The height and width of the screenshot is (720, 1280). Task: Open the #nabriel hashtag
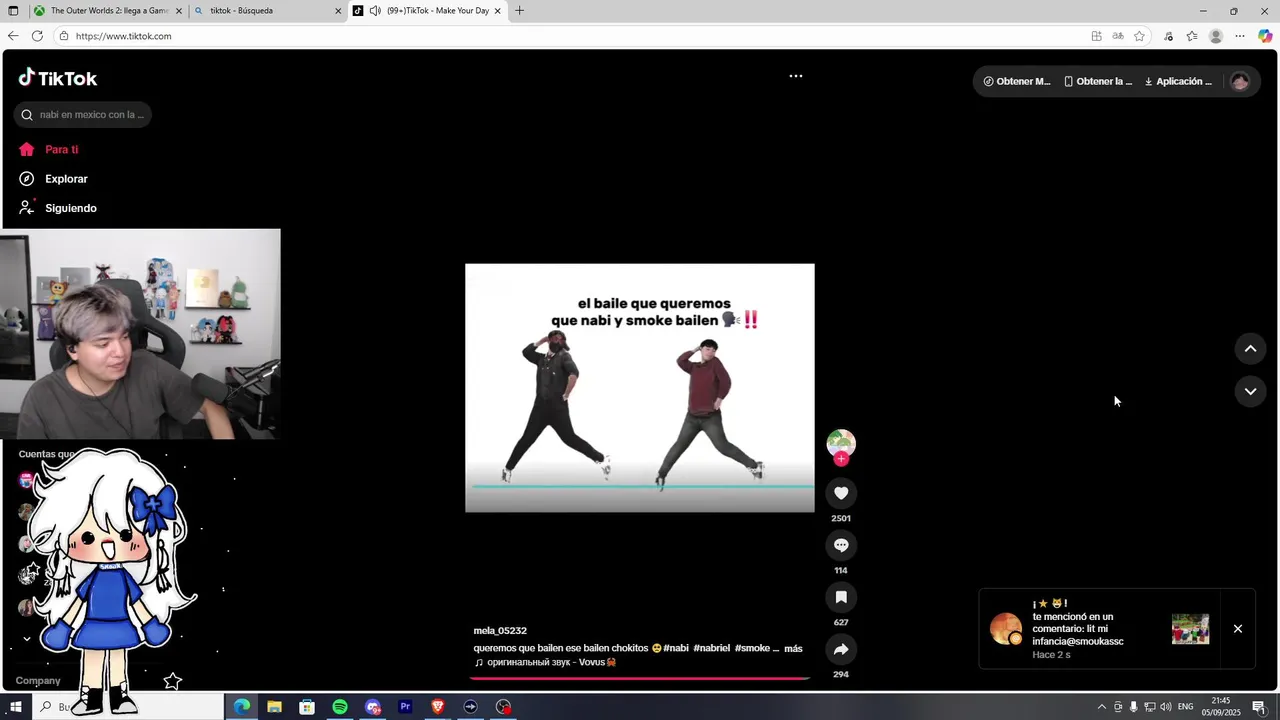[x=712, y=648]
